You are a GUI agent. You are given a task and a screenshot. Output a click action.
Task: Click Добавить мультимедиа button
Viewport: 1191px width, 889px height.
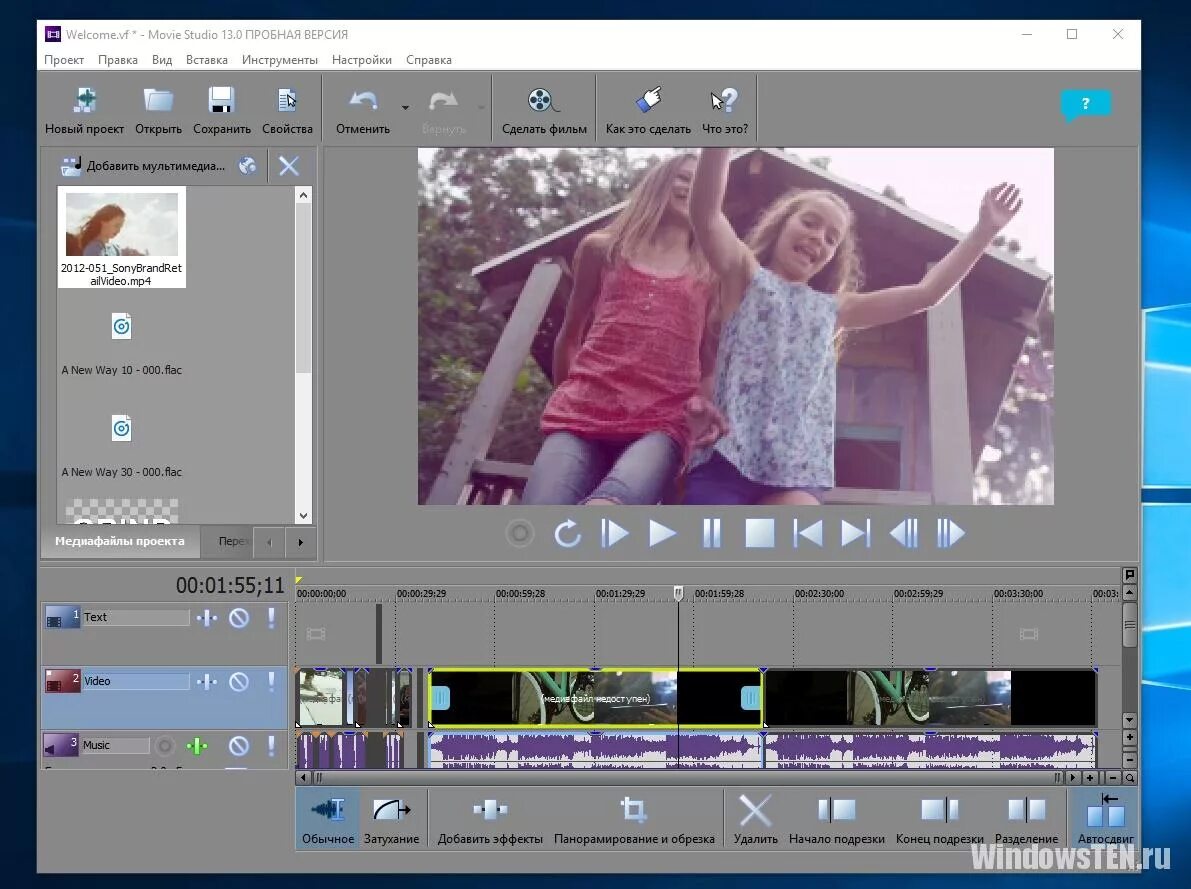point(143,166)
